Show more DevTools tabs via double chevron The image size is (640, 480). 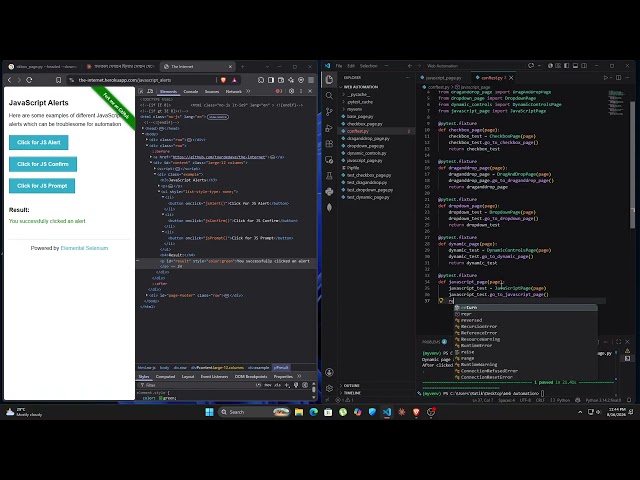pos(248,91)
